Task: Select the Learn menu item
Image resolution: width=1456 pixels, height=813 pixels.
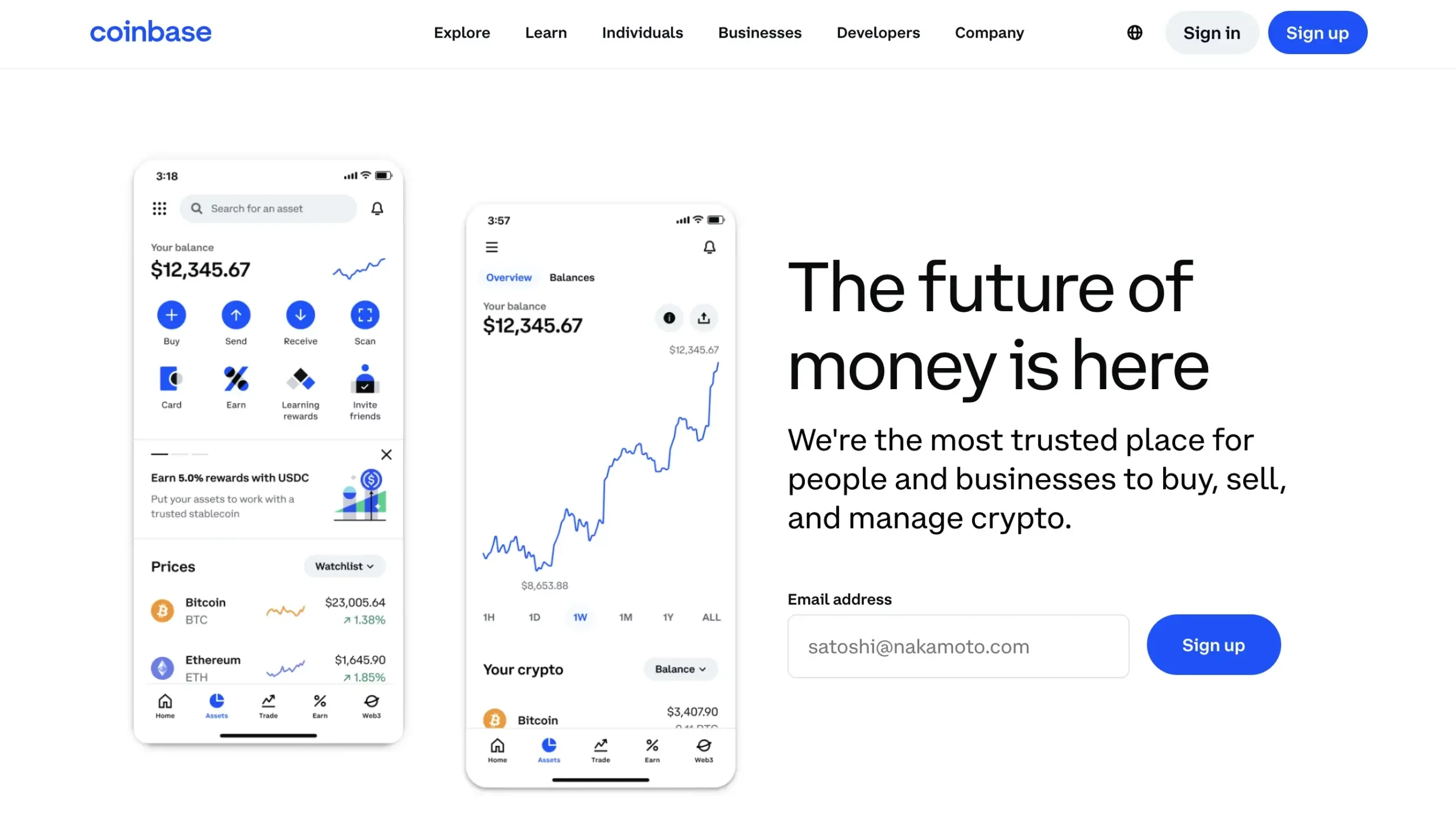Action: (x=546, y=33)
